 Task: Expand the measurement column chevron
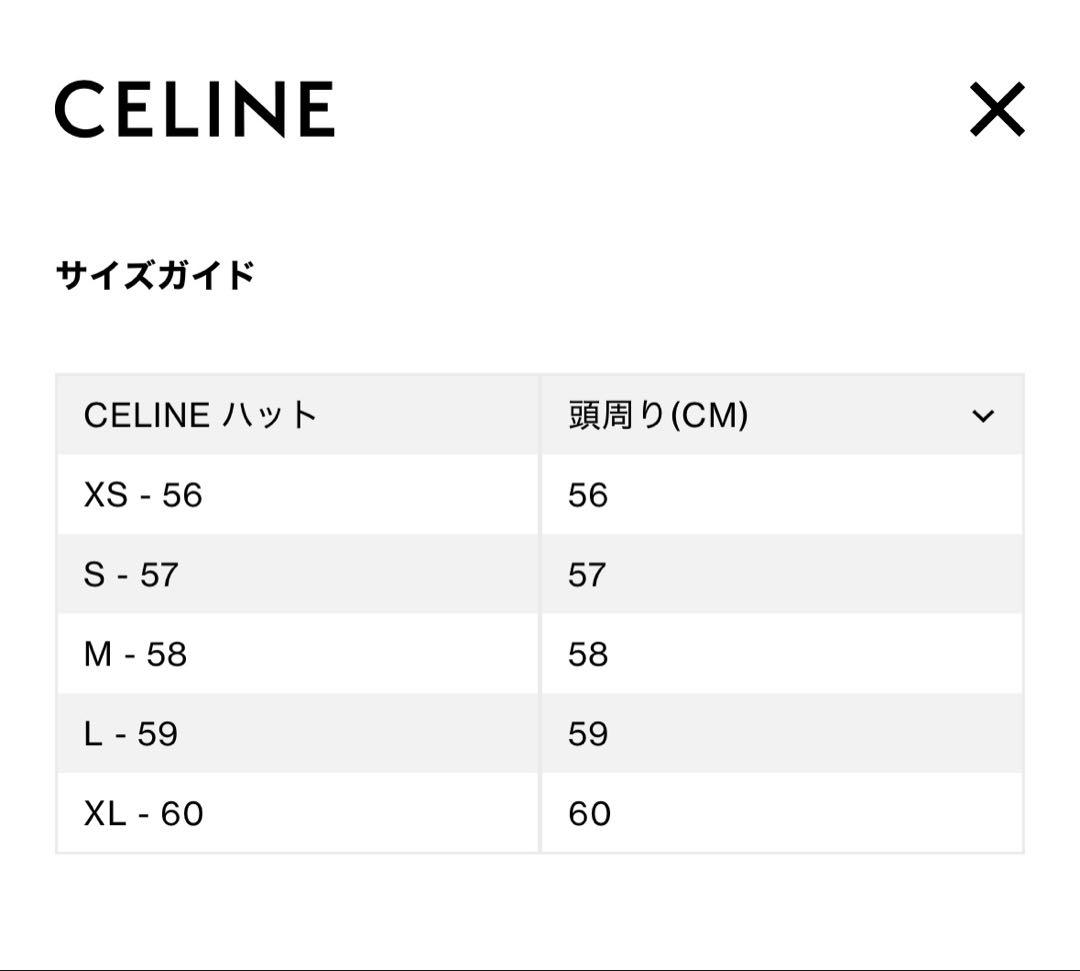coord(985,414)
